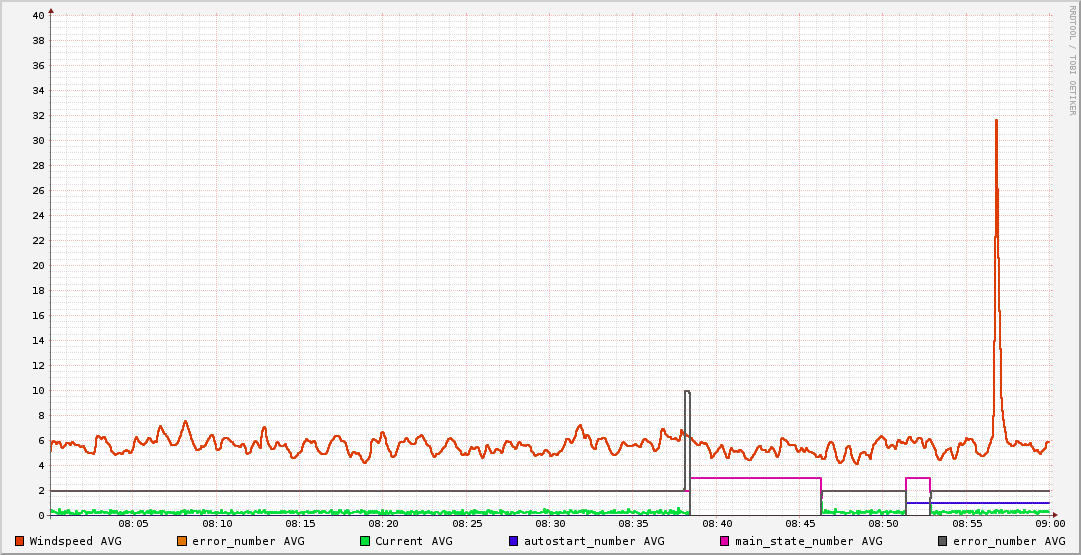Click the 08:05 time axis label
The image size is (1081, 555).
(x=133, y=523)
